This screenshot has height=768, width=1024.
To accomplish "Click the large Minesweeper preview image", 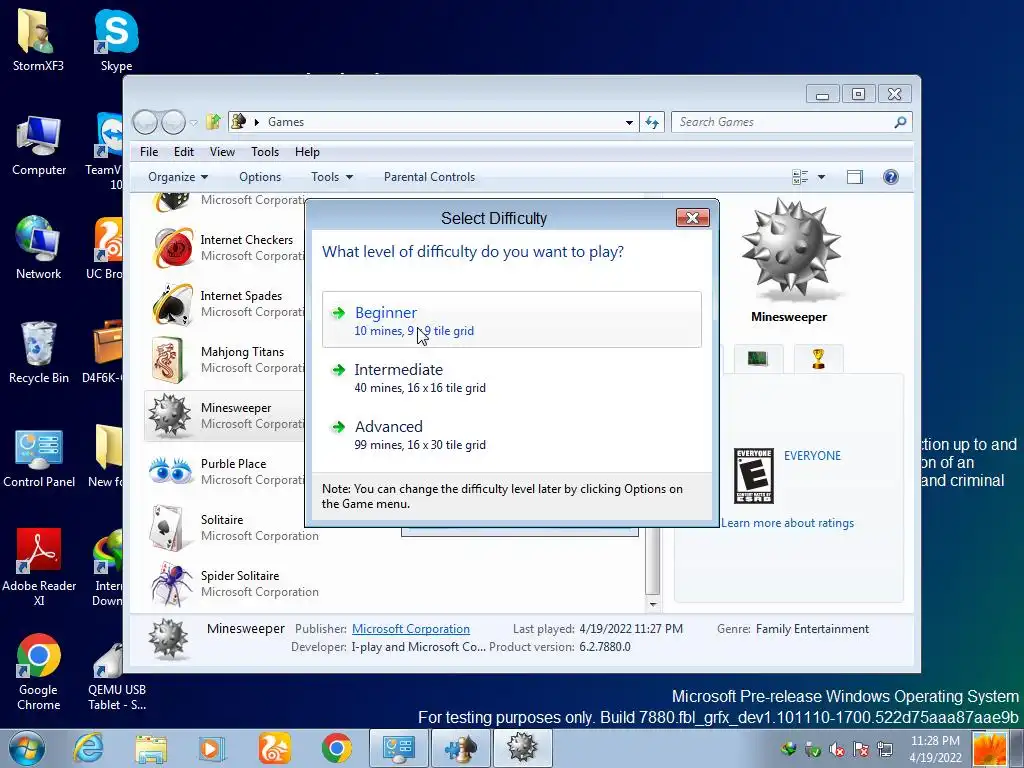I will point(791,250).
